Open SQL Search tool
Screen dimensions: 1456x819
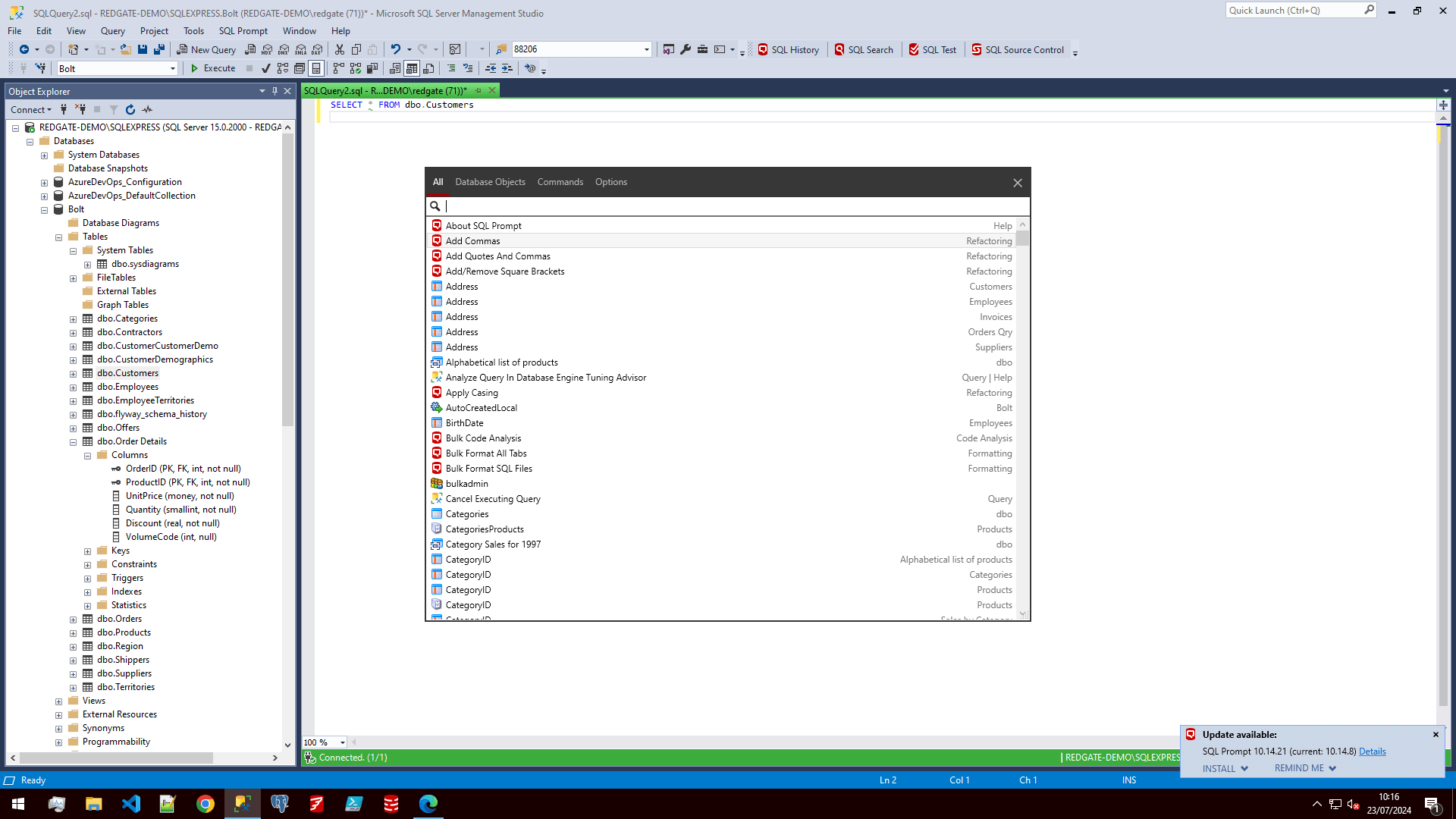pos(864,49)
